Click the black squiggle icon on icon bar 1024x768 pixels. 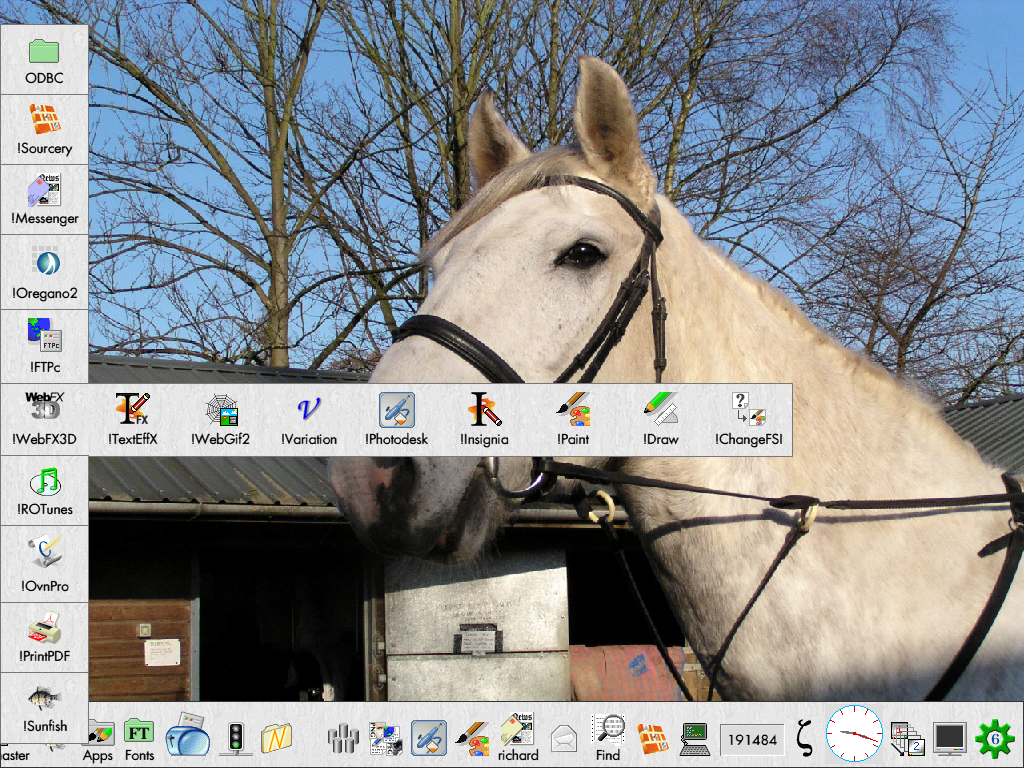click(805, 738)
